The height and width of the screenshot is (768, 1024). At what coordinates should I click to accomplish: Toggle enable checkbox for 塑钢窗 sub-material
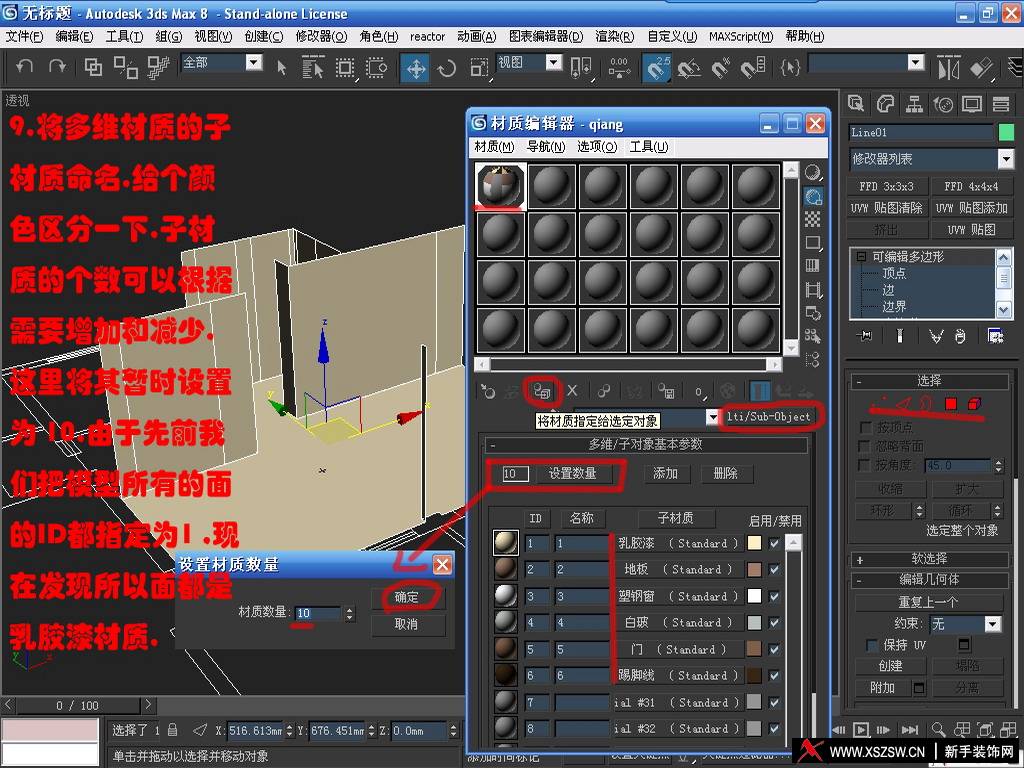(775, 596)
